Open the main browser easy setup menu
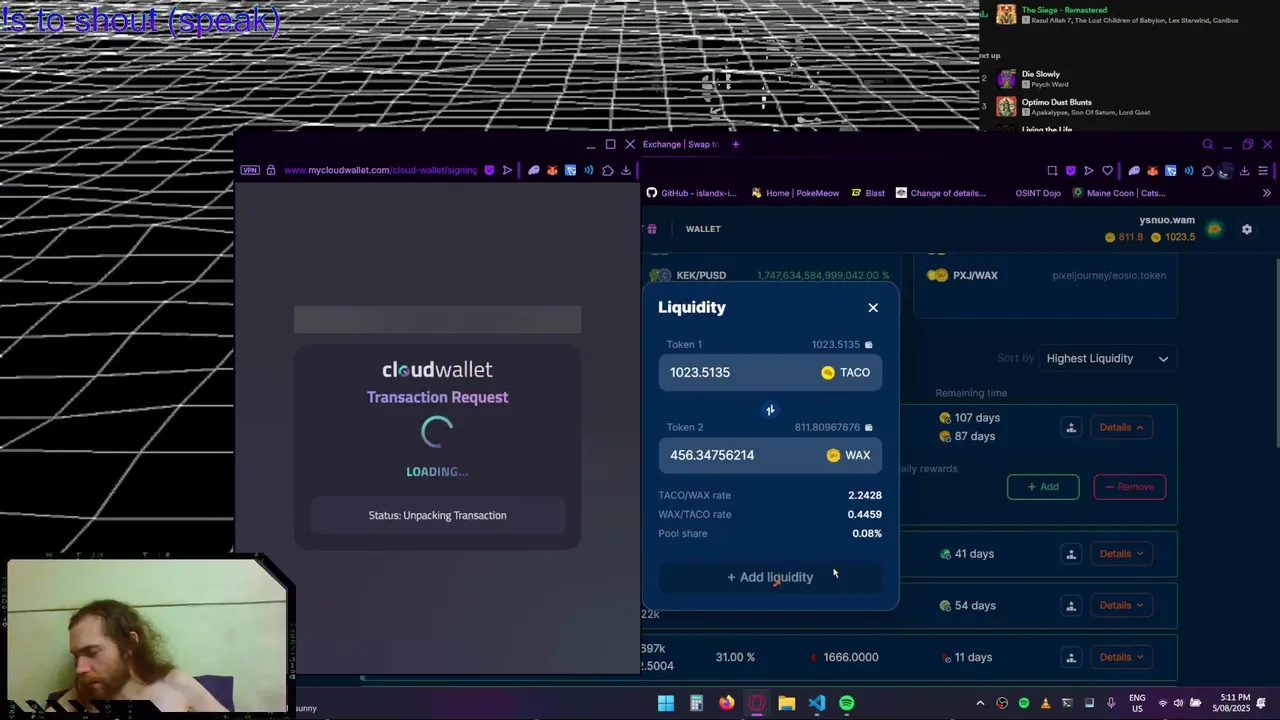 1263,171
